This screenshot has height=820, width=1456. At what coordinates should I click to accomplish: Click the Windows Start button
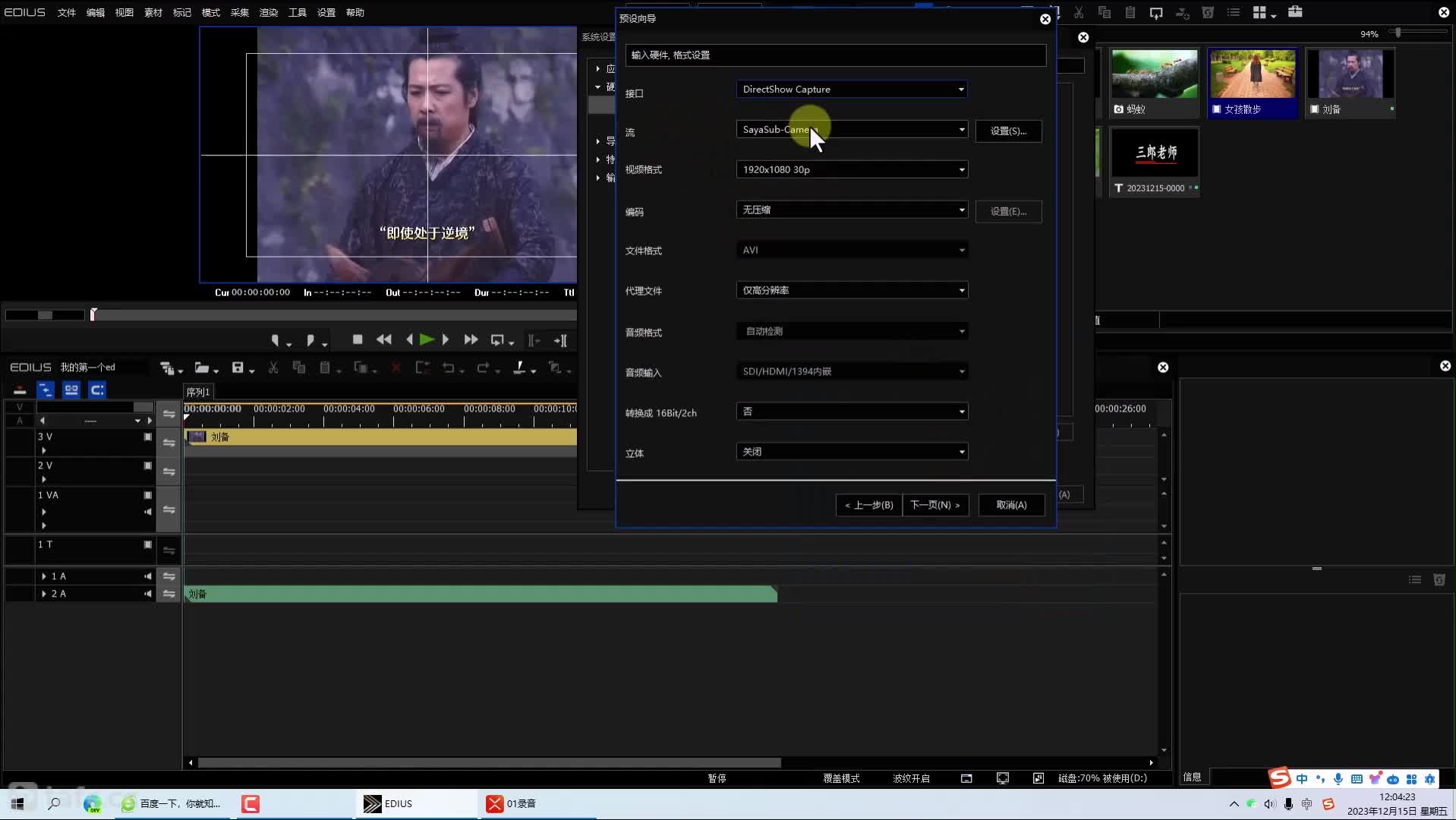[17, 803]
